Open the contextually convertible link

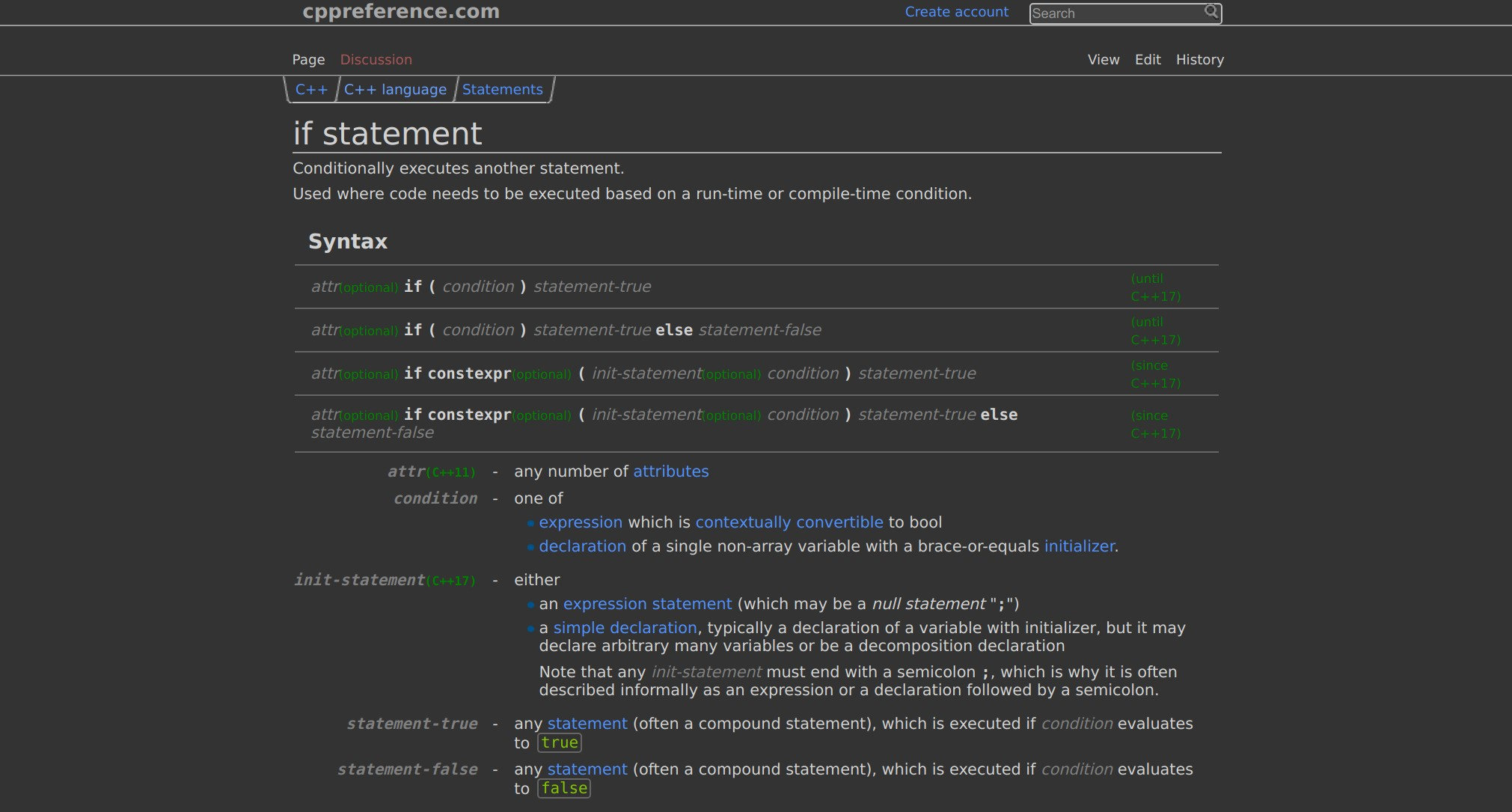pyautogui.click(x=789, y=522)
